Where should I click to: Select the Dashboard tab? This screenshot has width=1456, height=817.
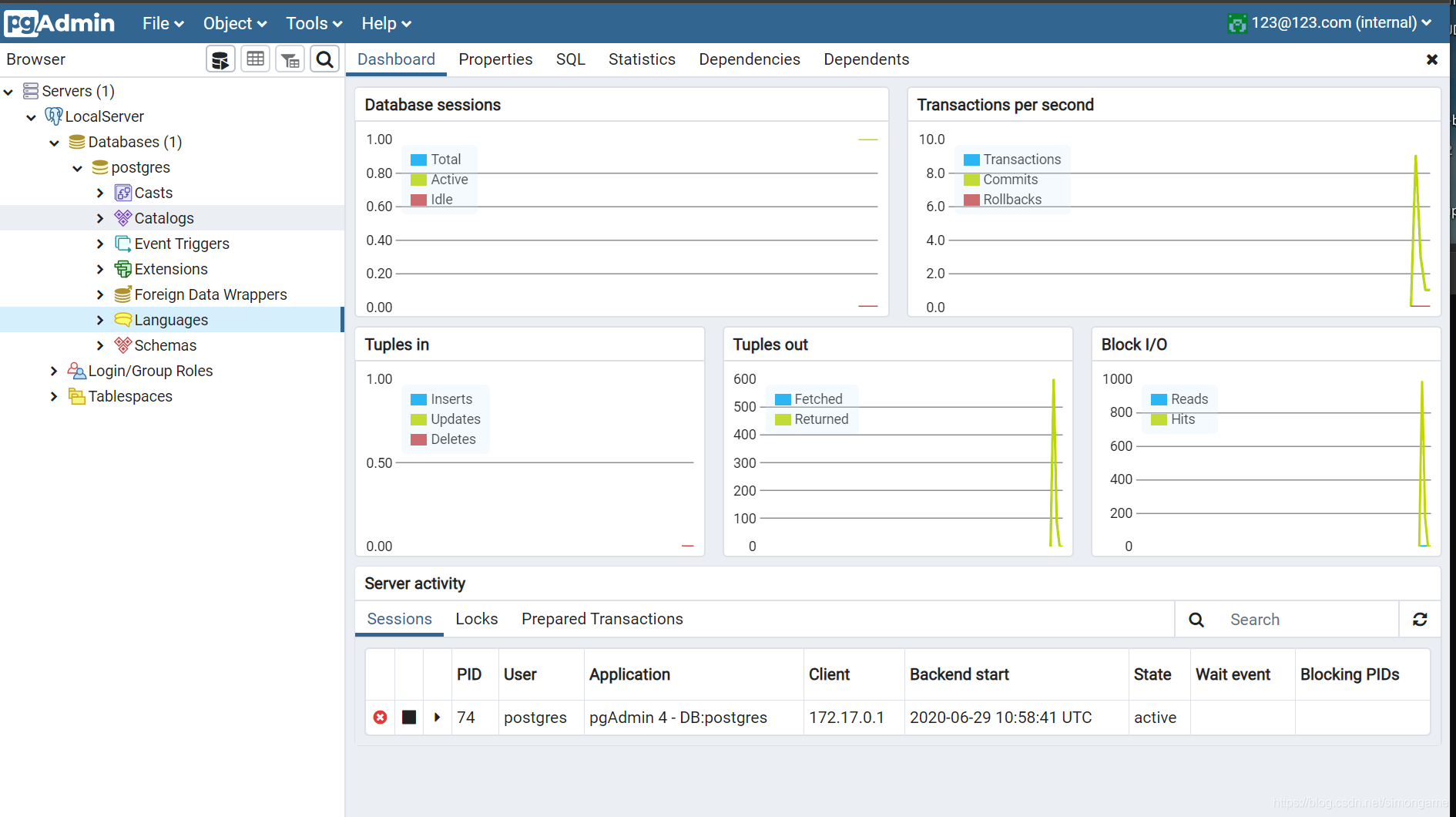click(396, 59)
